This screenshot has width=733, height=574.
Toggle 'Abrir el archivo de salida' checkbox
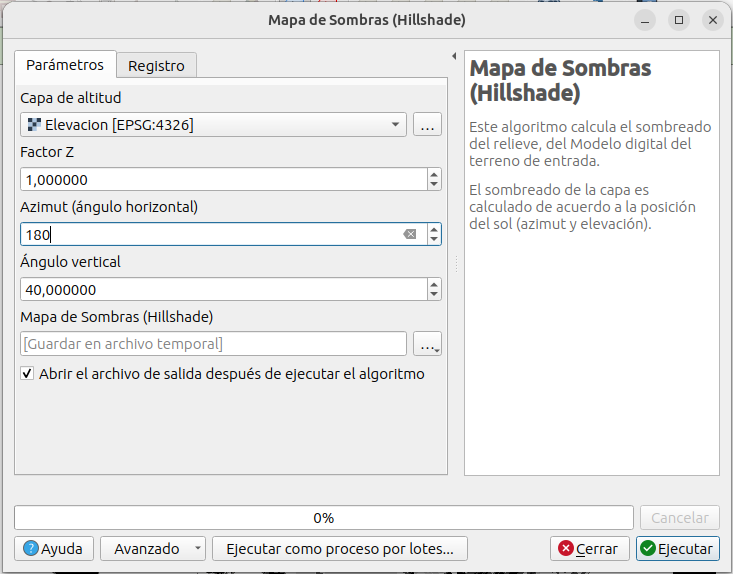(x=27, y=374)
